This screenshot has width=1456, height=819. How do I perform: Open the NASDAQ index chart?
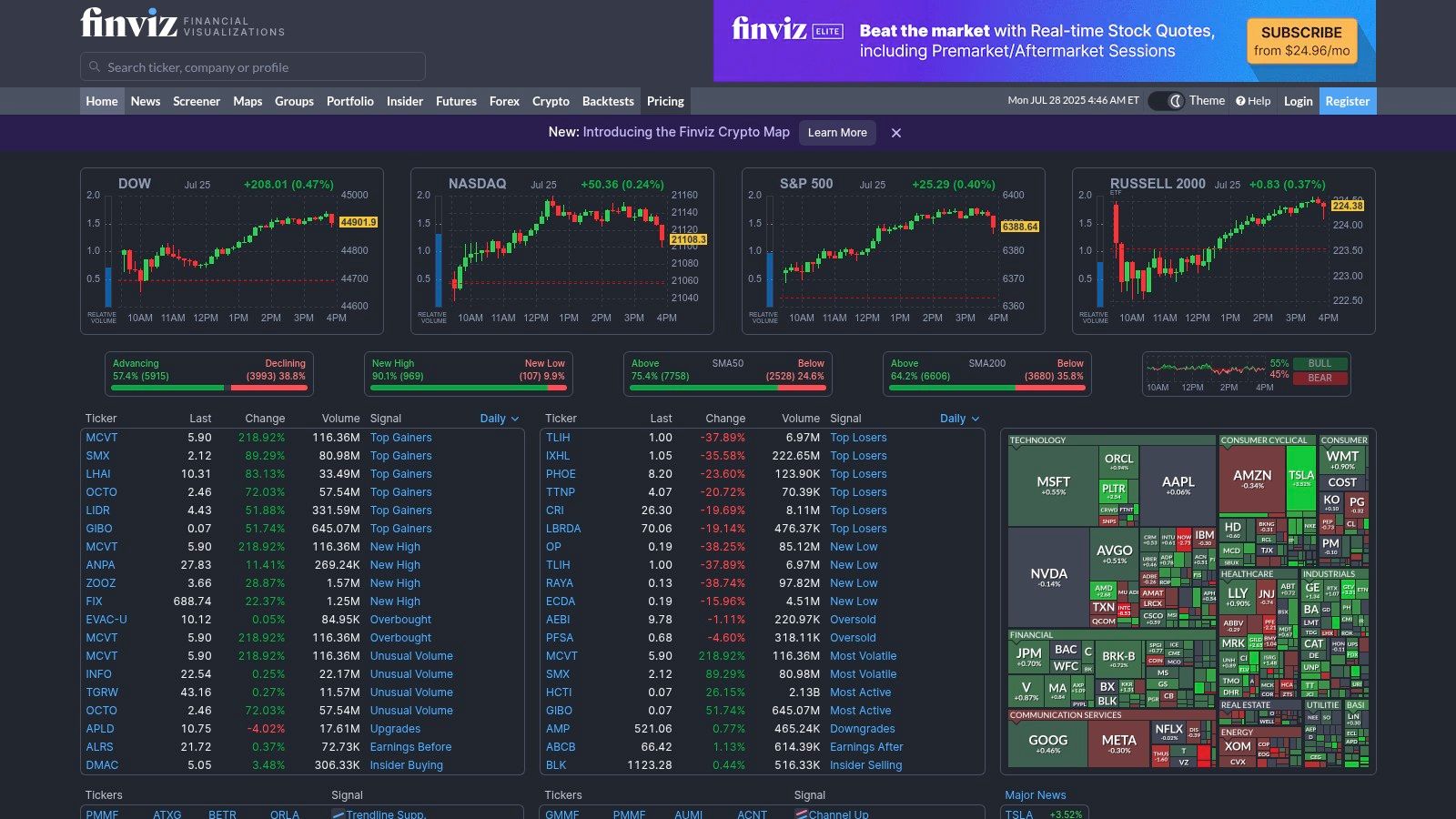coord(562,251)
